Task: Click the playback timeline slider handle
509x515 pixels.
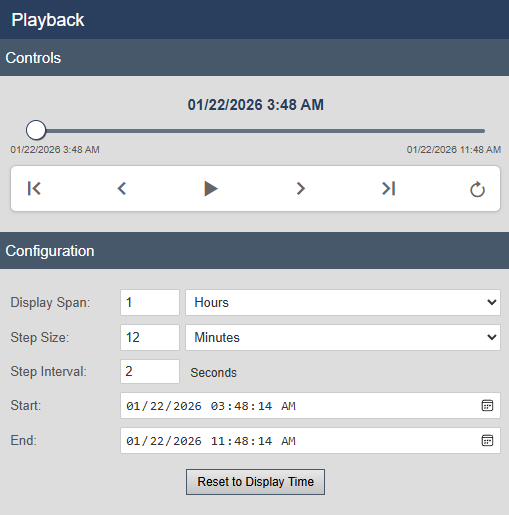Action: (36, 130)
